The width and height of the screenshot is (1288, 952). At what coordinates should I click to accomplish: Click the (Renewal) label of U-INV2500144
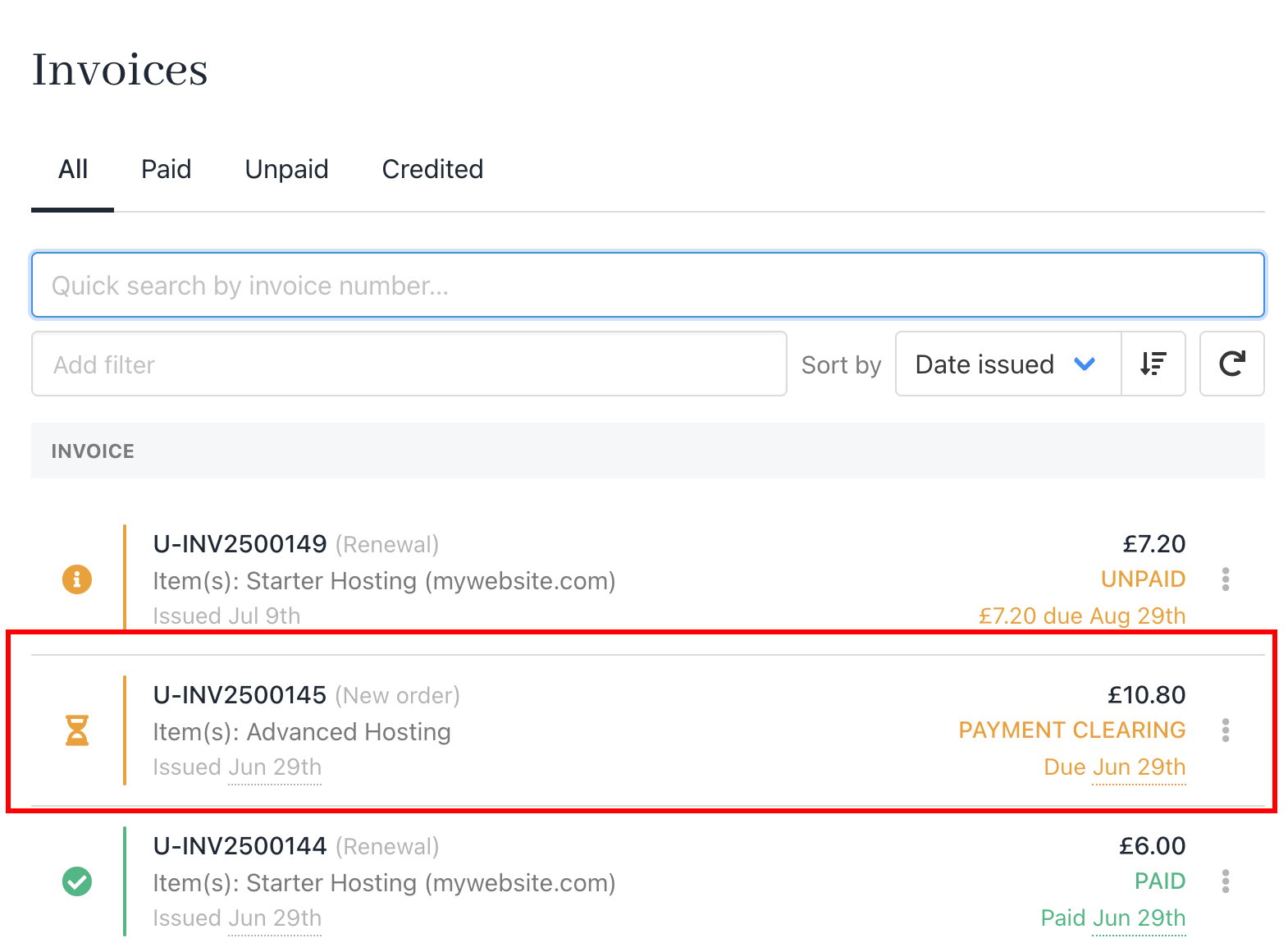point(387,846)
